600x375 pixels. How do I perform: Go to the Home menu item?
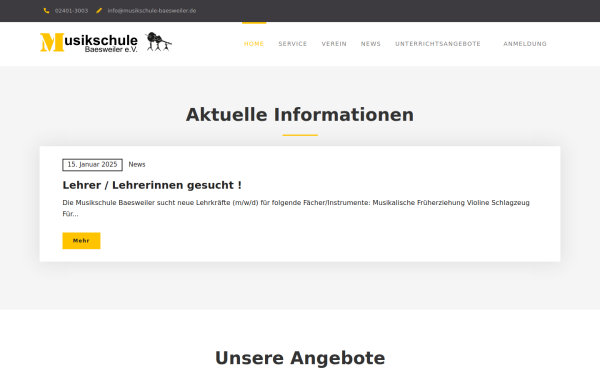254,44
